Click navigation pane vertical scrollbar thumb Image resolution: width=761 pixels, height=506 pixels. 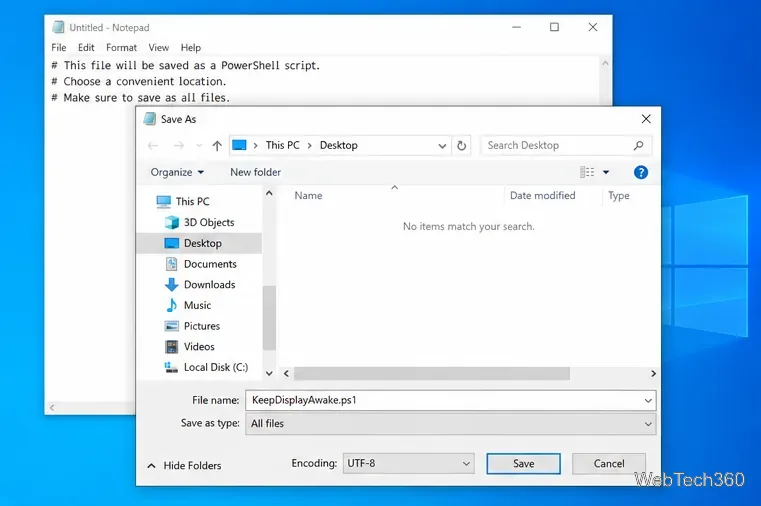269,317
